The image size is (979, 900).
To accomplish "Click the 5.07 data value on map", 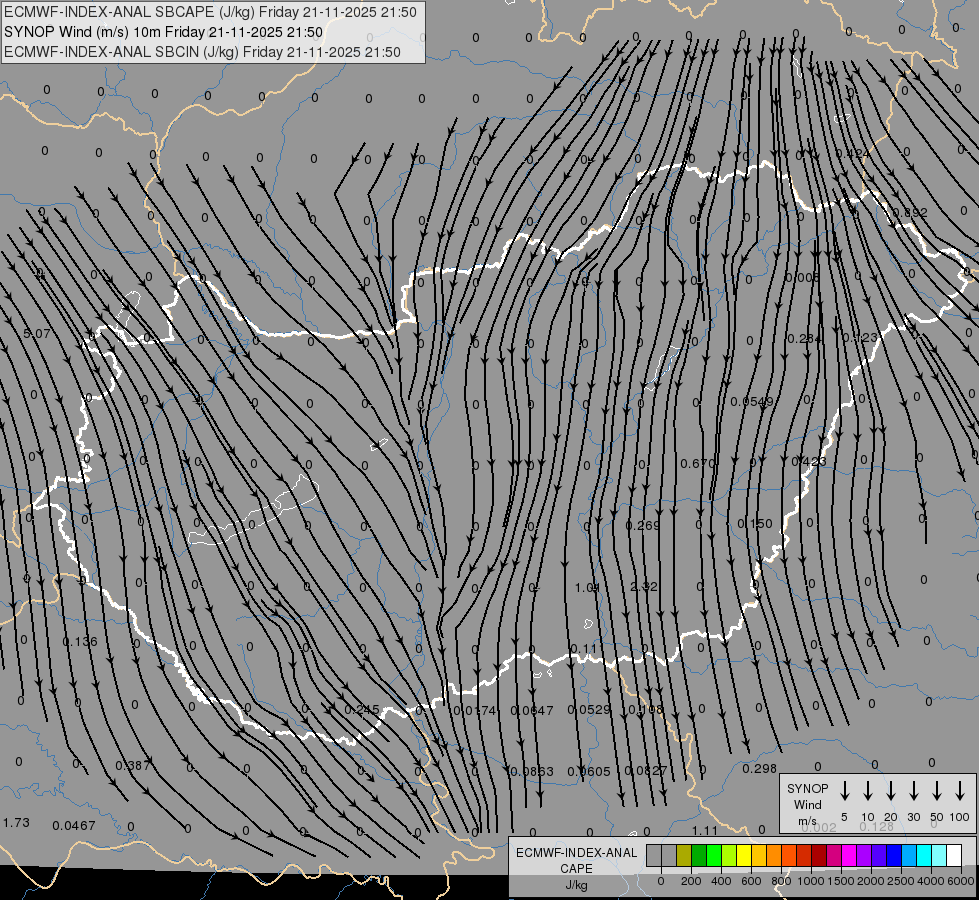I will click(36, 333).
